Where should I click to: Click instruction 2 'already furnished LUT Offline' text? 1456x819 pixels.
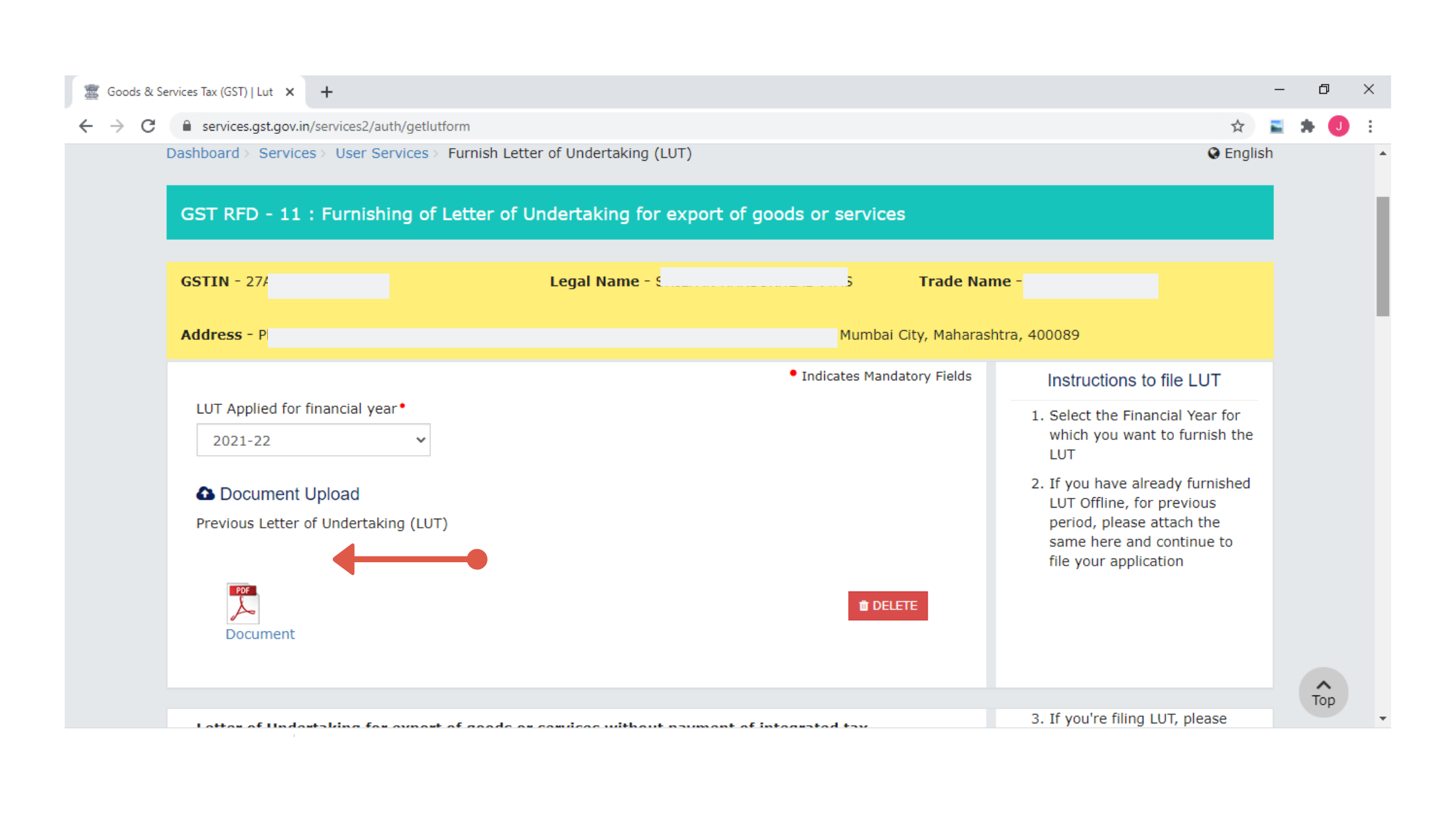click(x=1149, y=522)
